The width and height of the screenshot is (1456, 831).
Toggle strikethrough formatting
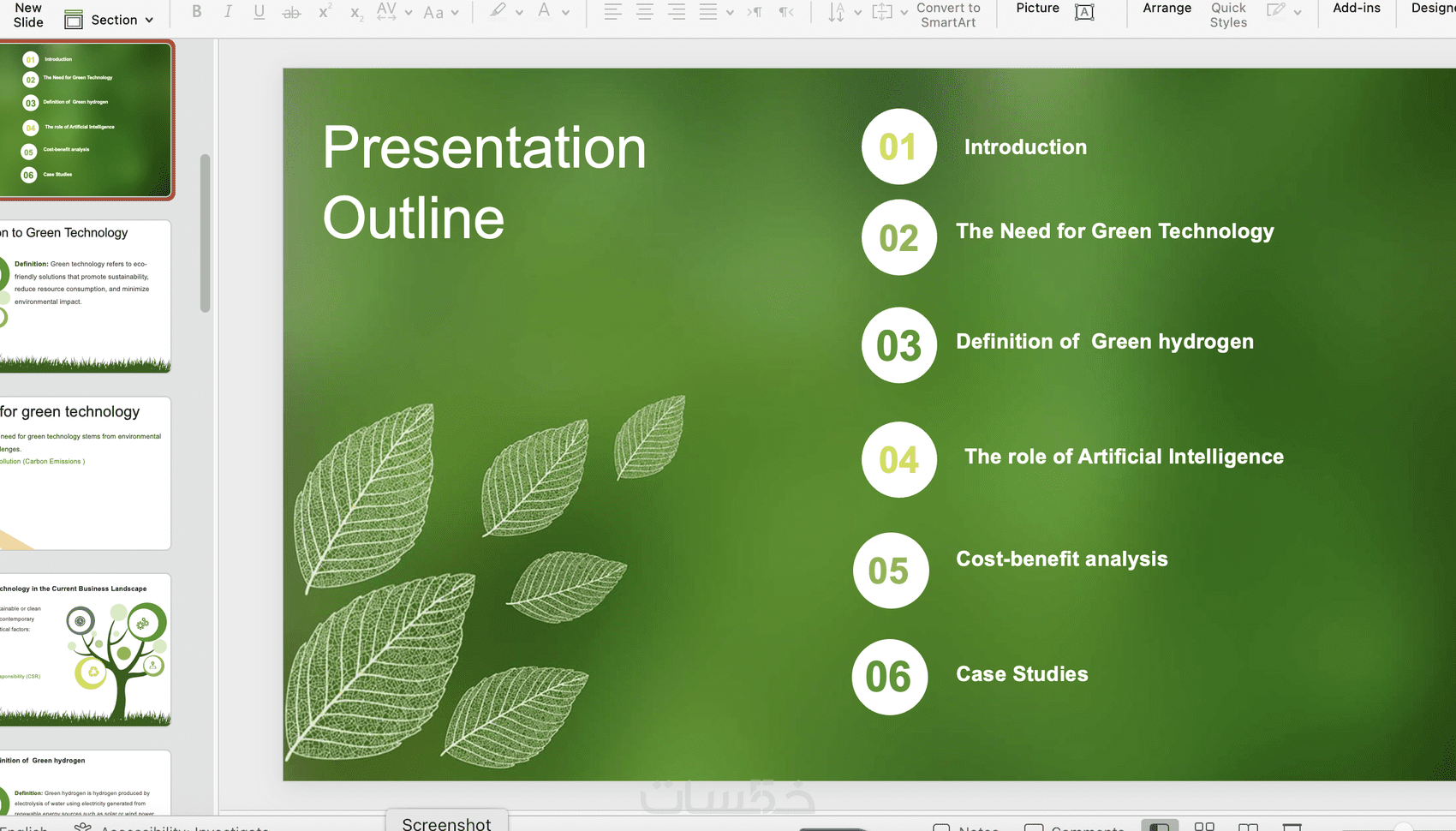point(291,12)
